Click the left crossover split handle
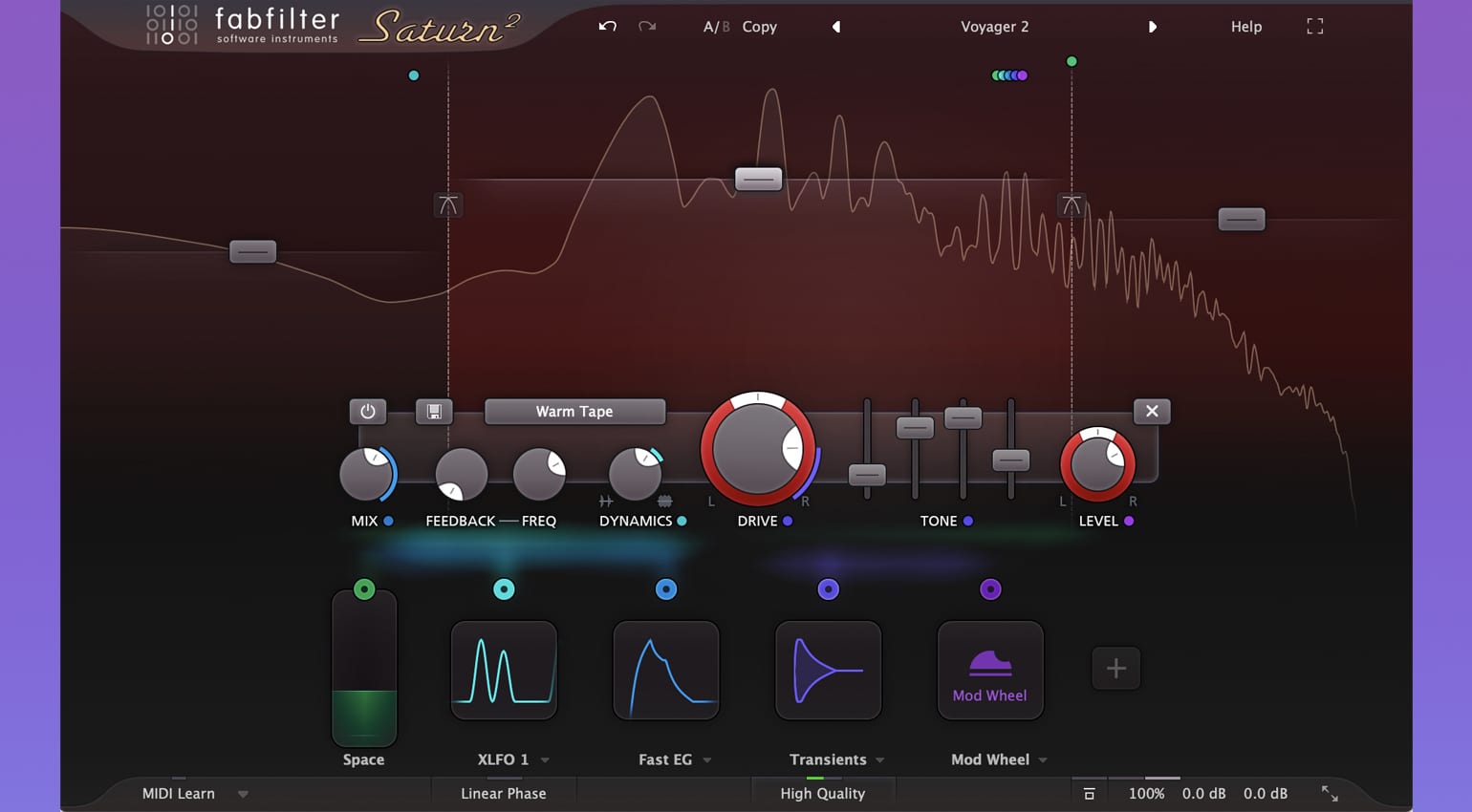 [x=448, y=204]
